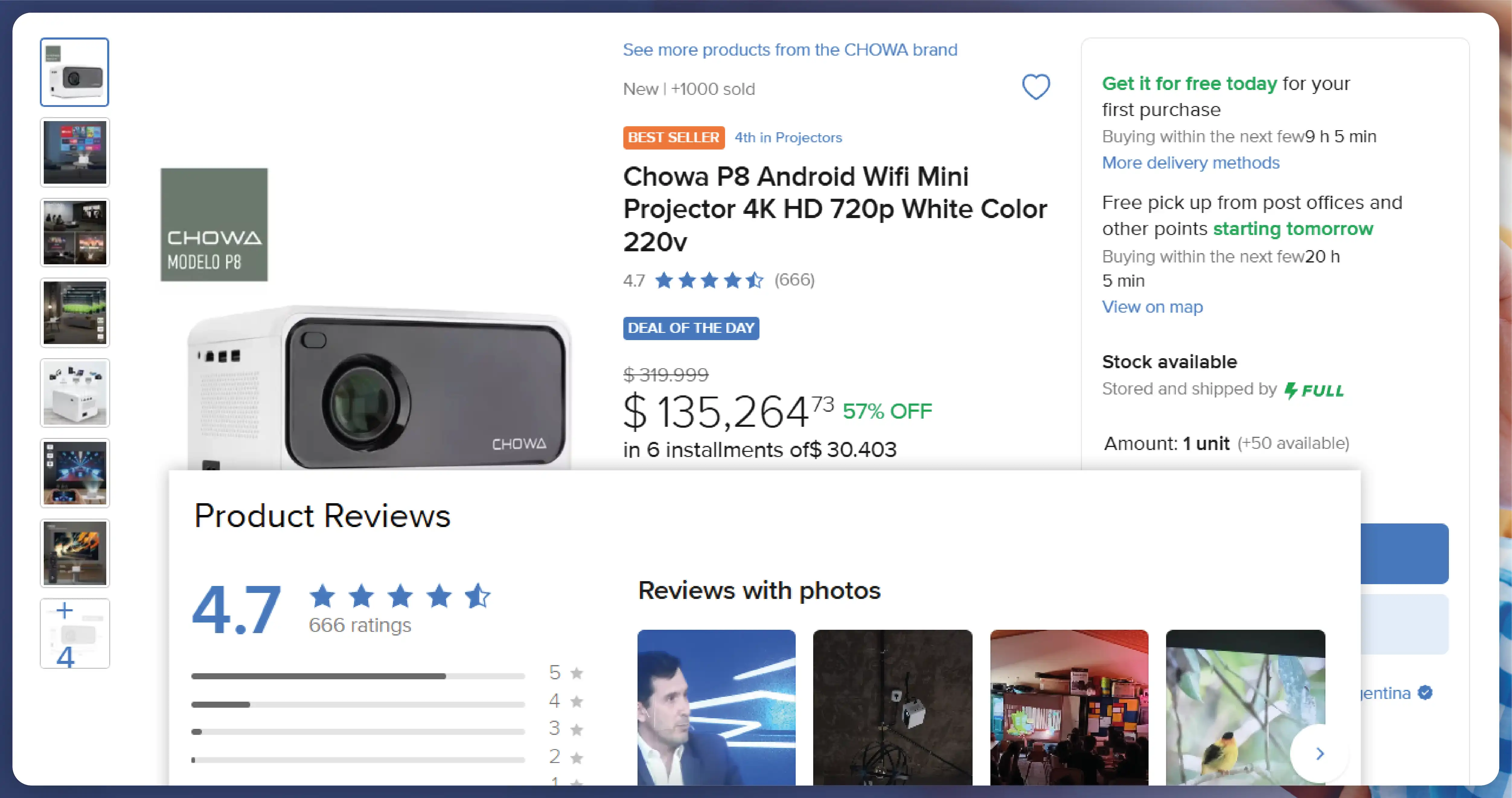
Task: Click the 'Reviews with photos' heading
Action: (x=759, y=591)
